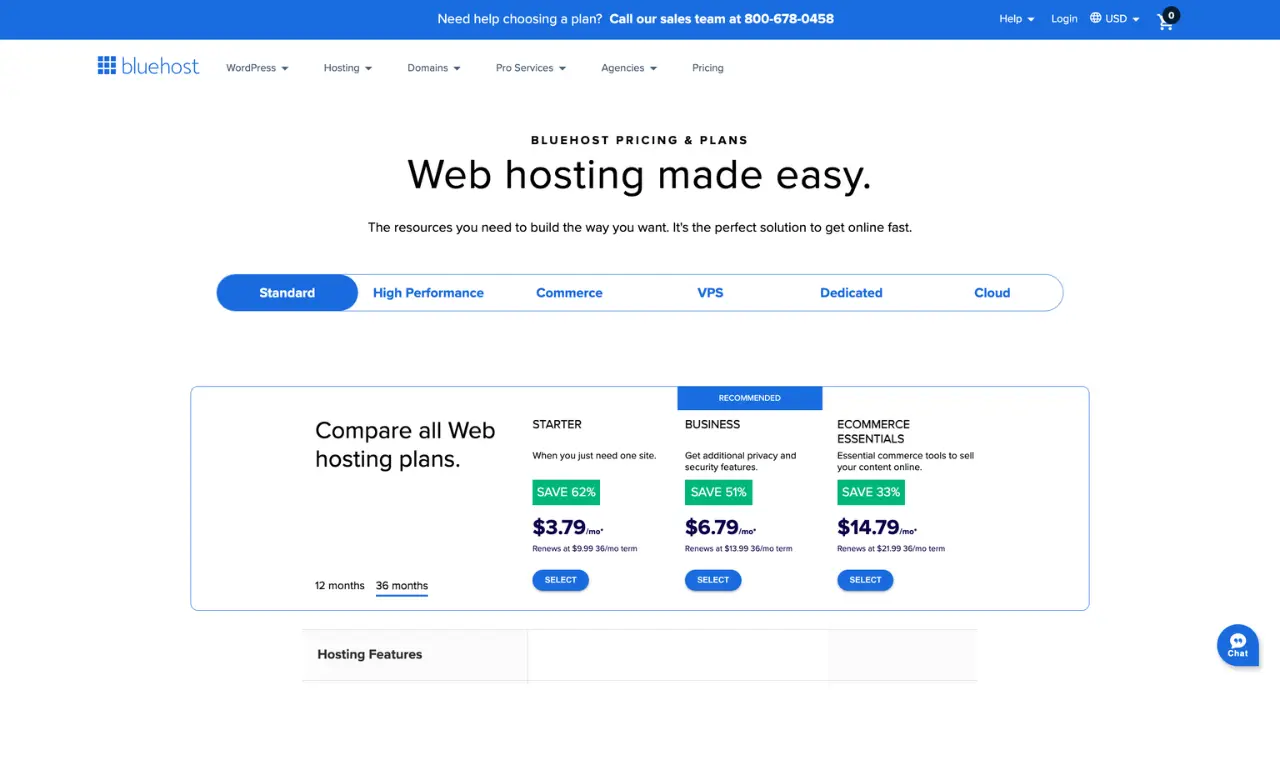Switch billing term to 36 months
The height and width of the screenshot is (769, 1280).
(x=402, y=586)
